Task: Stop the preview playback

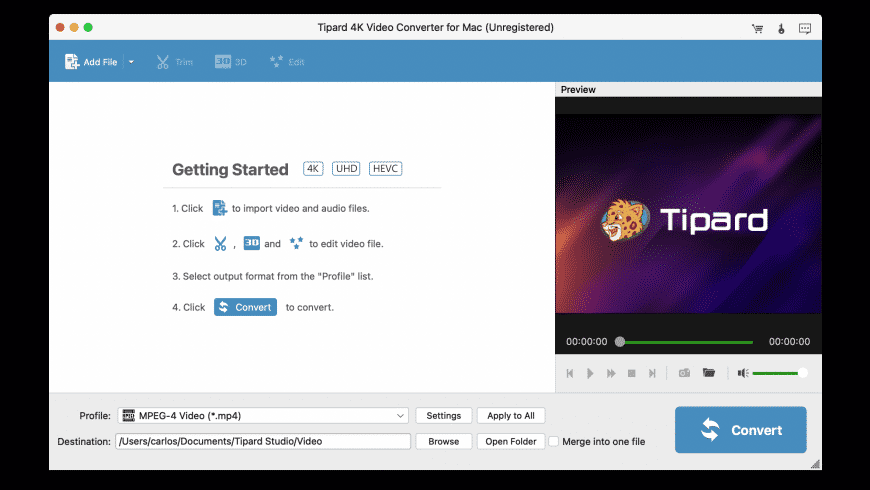Action: tap(631, 373)
